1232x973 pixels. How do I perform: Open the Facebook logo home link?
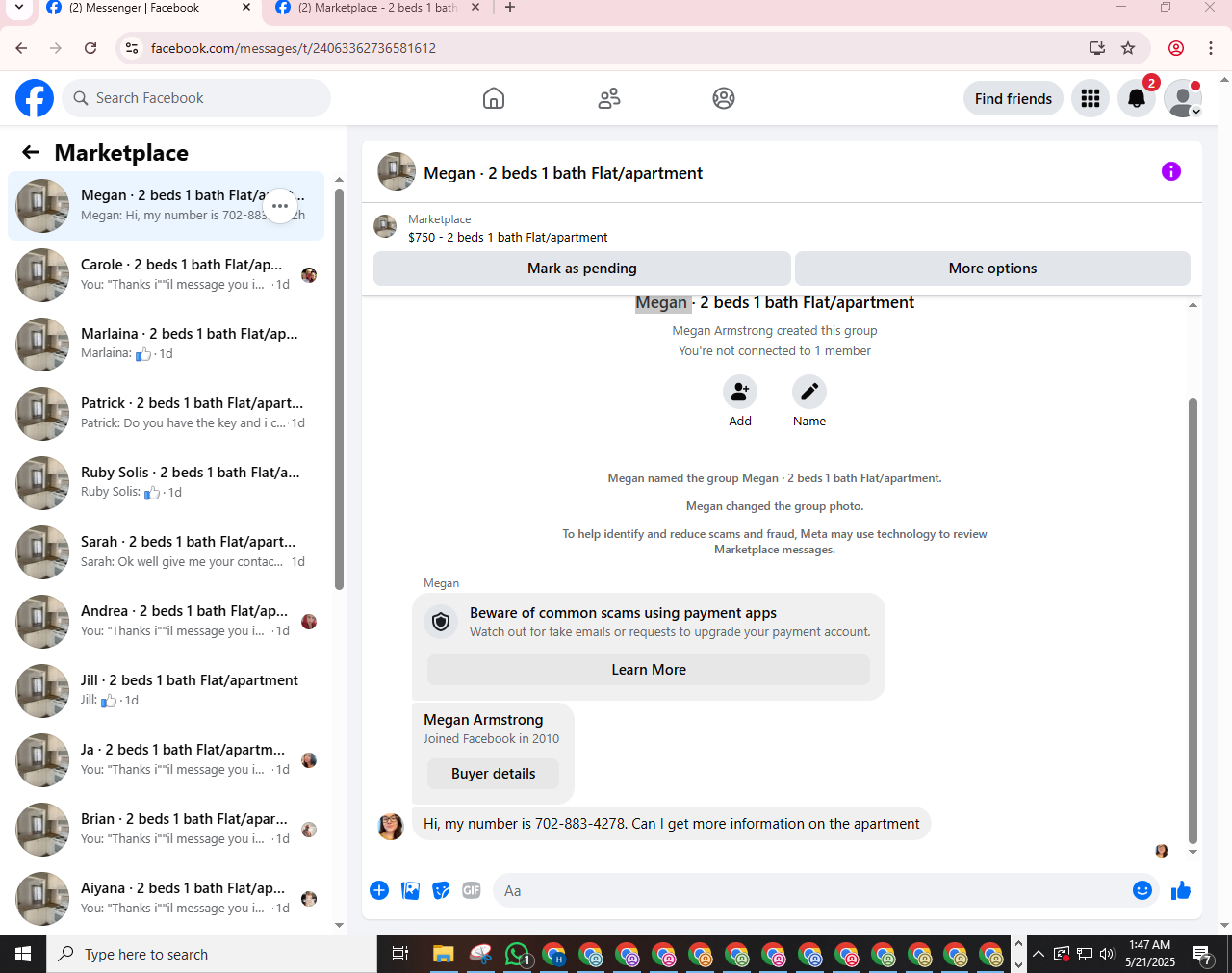point(35,98)
